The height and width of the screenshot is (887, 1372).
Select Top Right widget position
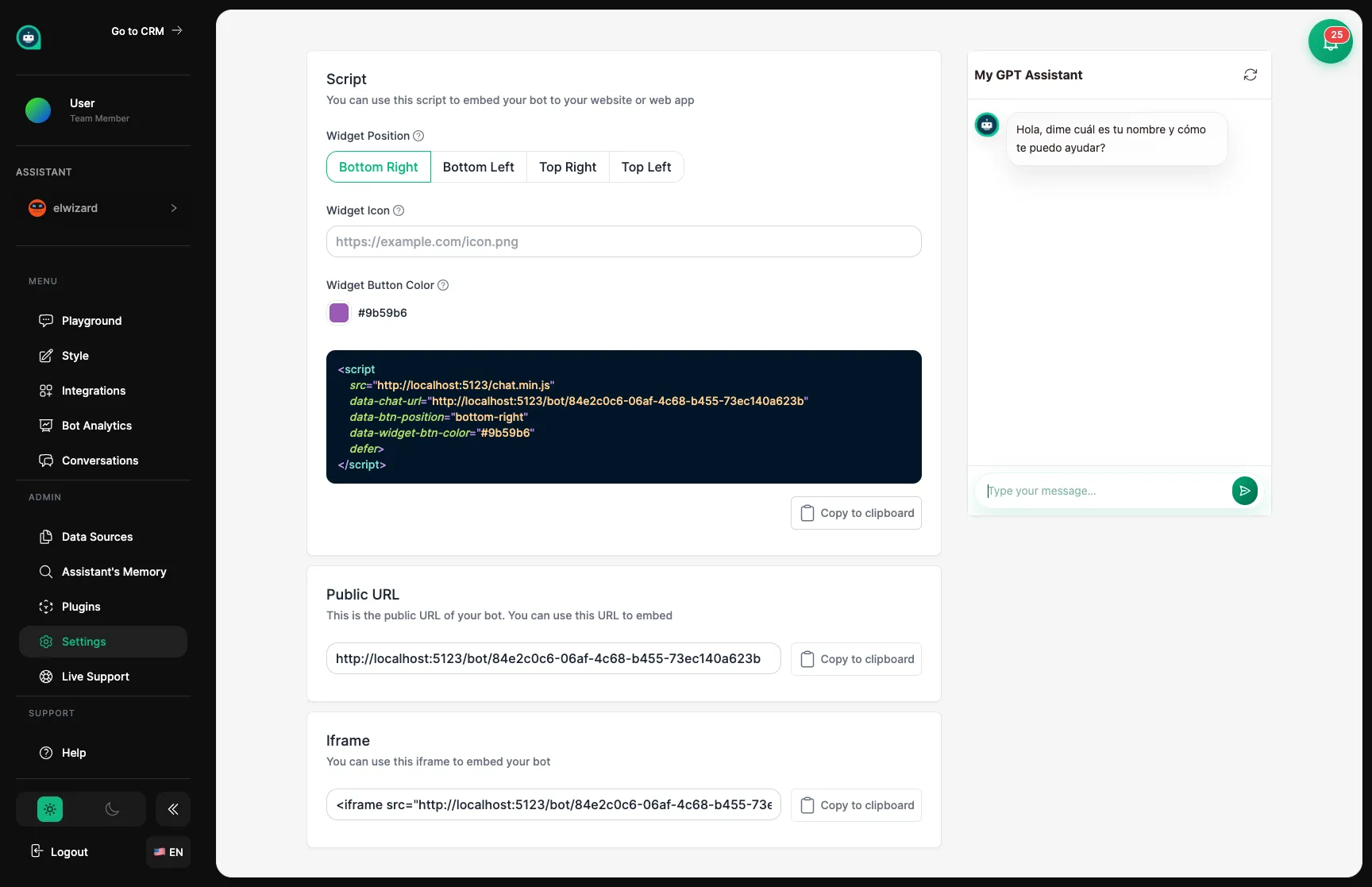tap(568, 167)
